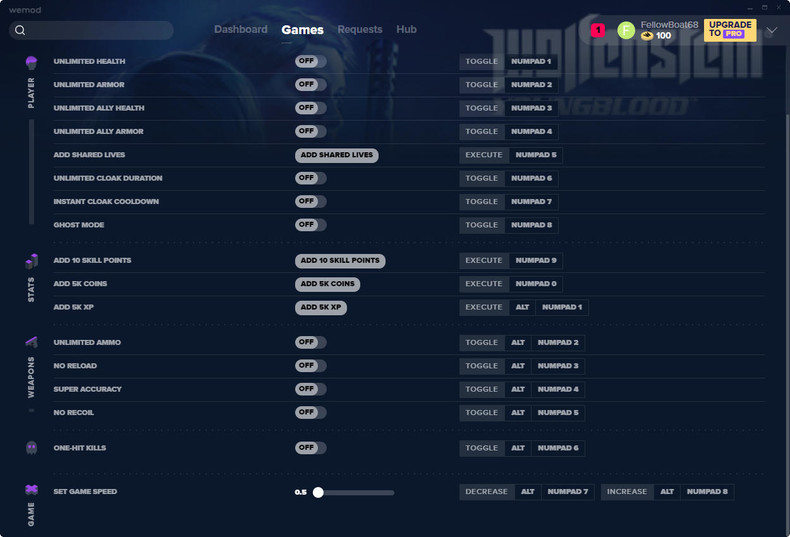Open the Requests tab
The image size is (790, 537).
pos(360,30)
